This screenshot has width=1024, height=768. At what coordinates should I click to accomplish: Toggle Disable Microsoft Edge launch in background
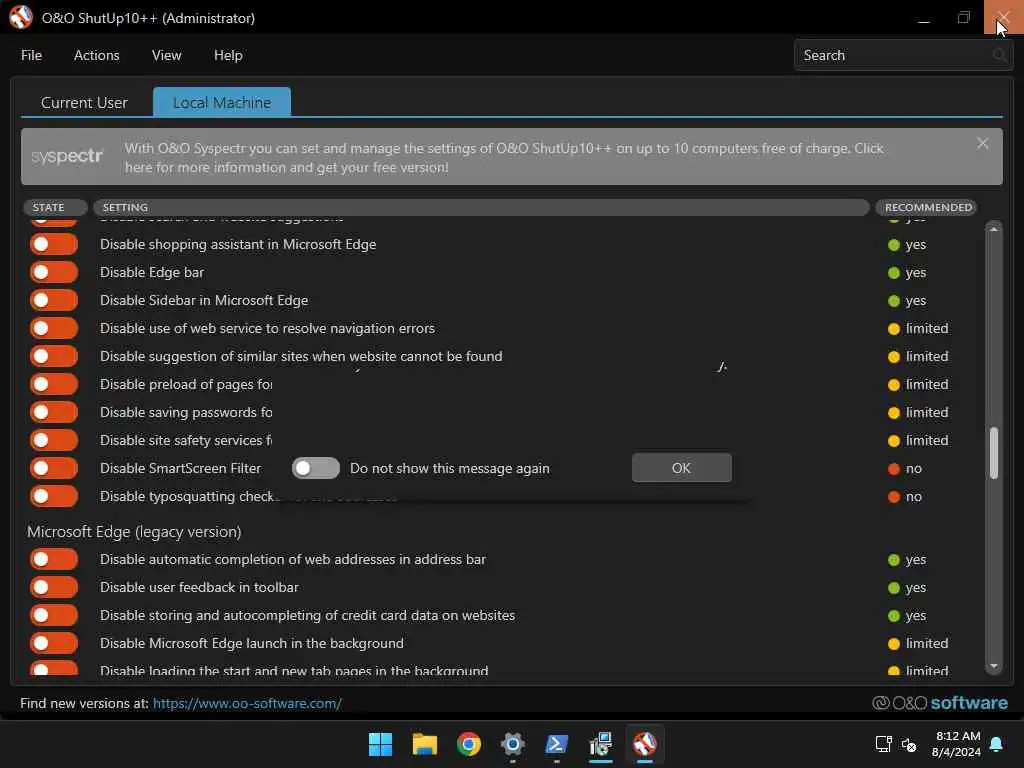[54, 643]
